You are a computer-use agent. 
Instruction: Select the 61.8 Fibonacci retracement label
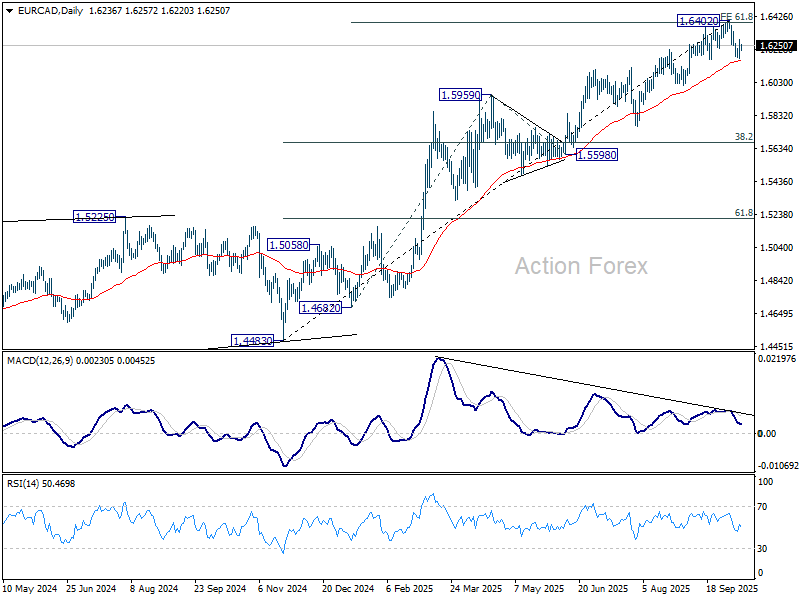pos(743,213)
